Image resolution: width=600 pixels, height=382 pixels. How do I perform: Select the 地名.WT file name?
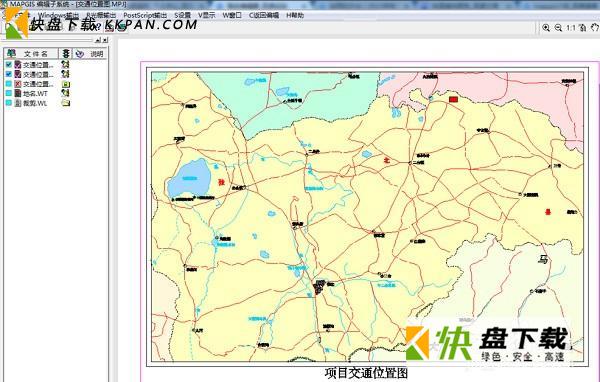click(35, 93)
